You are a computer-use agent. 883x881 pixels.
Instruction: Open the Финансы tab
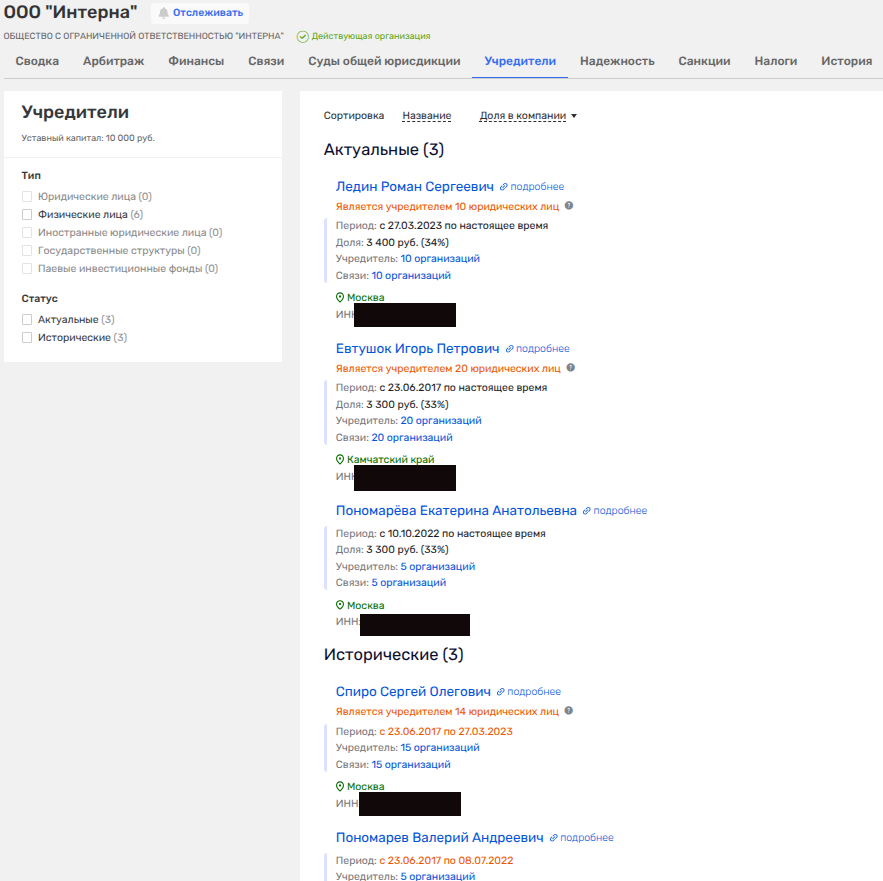click(x=196, y=61)
